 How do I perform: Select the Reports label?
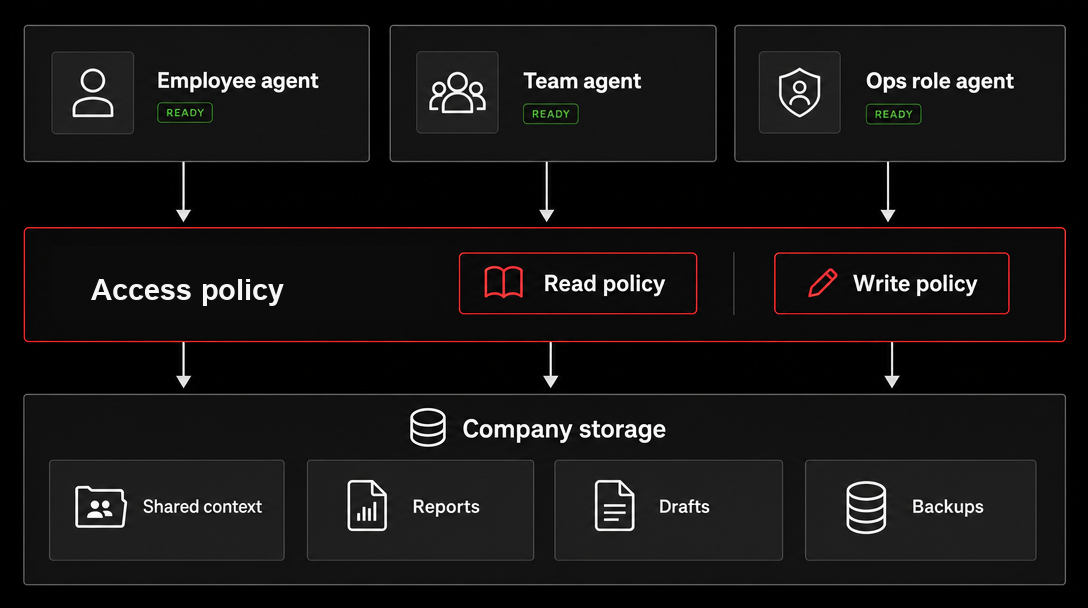(445, 507)
